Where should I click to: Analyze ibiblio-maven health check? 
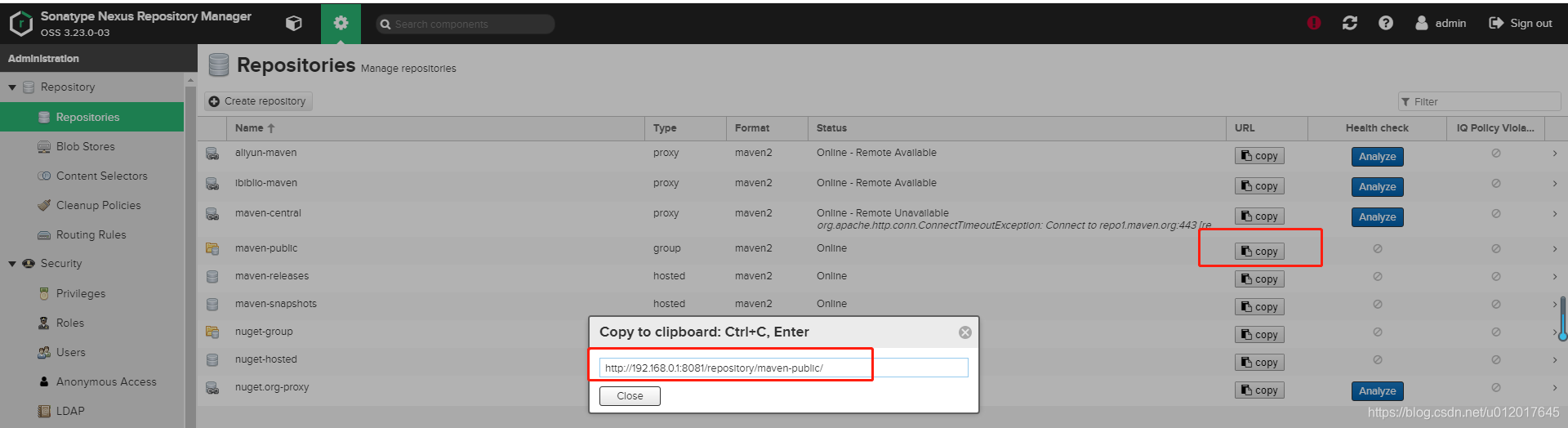1377,187
